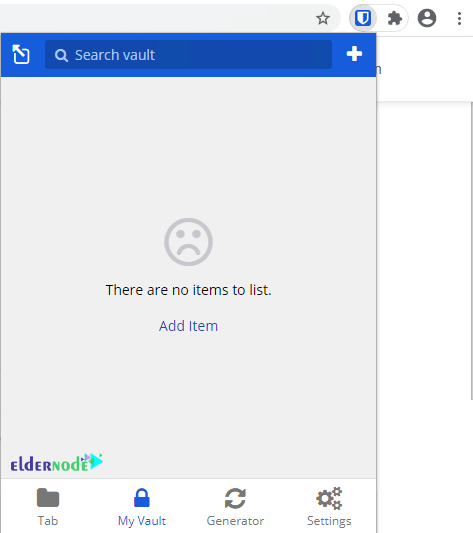Switch to the Settings tab label
The width and height of the screenshot is (473, 533).
tap(329, 521)
